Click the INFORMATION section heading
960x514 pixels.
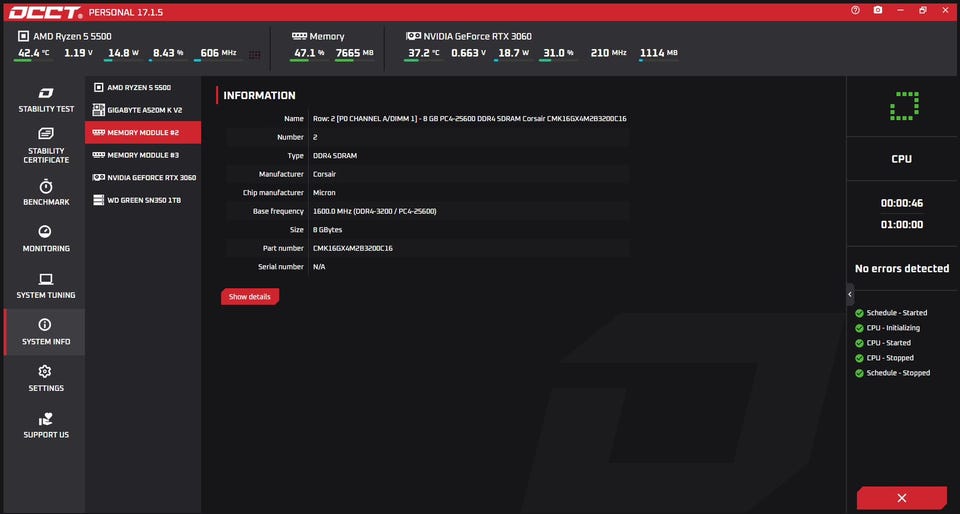(260, 95)
